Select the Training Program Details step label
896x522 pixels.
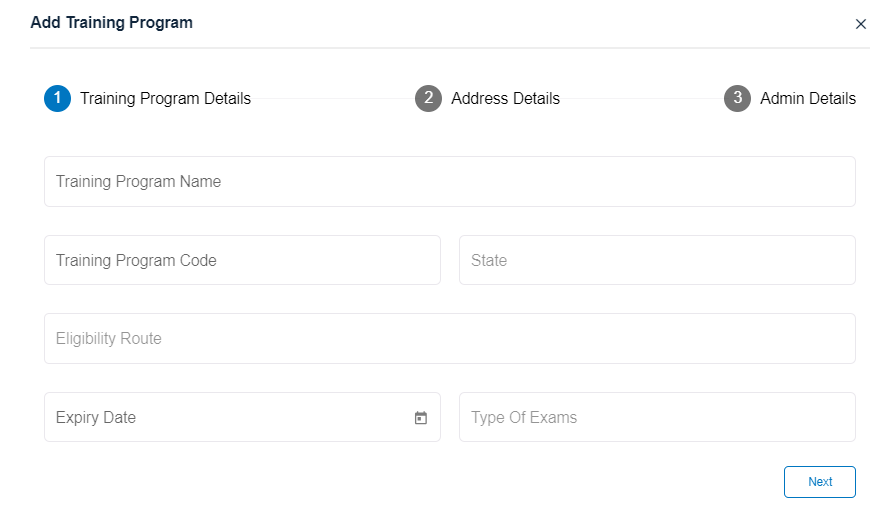(165, 98)
